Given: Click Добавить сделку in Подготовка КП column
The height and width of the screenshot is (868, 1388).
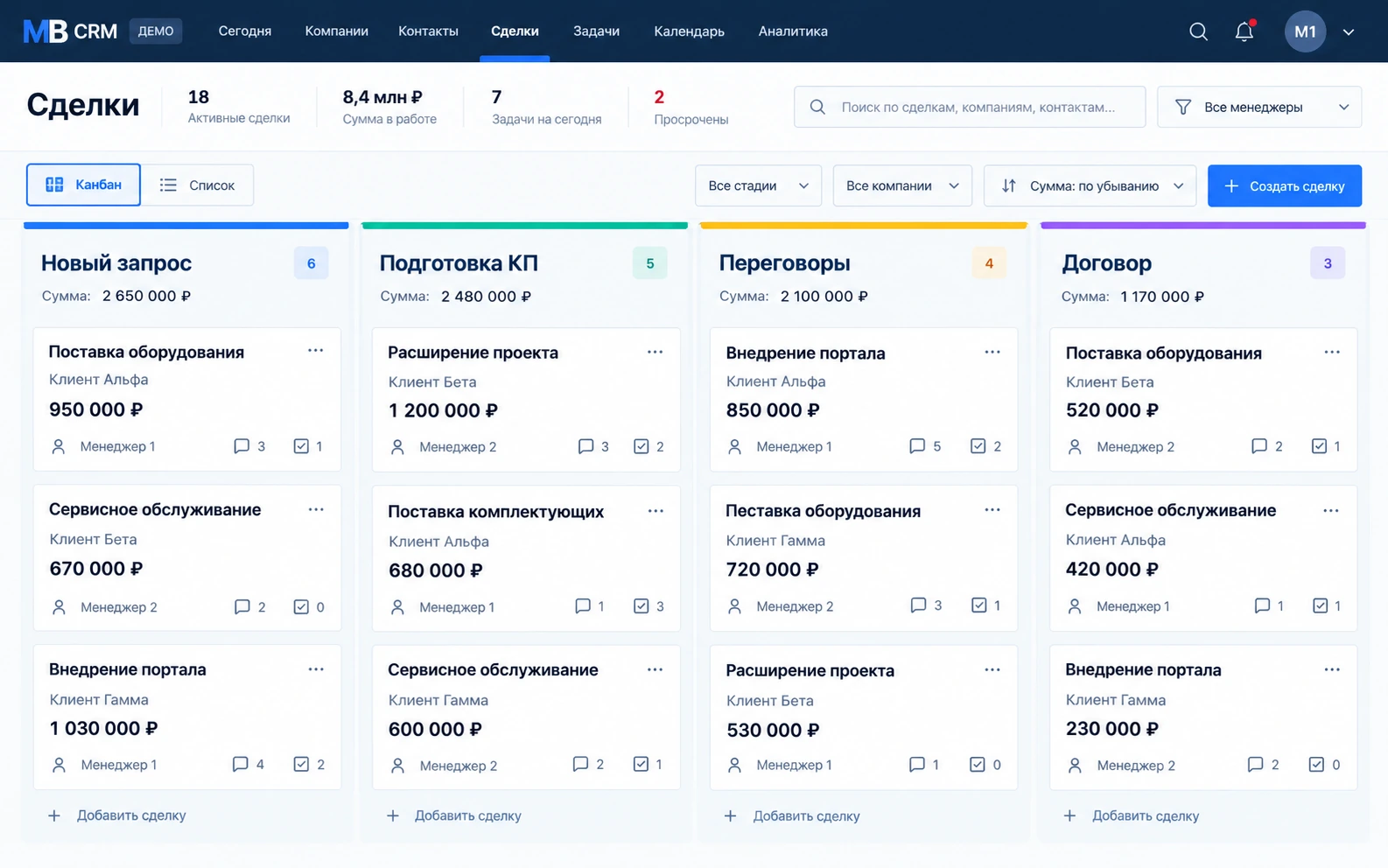Looking at the screenshot, I should point(454,815).
